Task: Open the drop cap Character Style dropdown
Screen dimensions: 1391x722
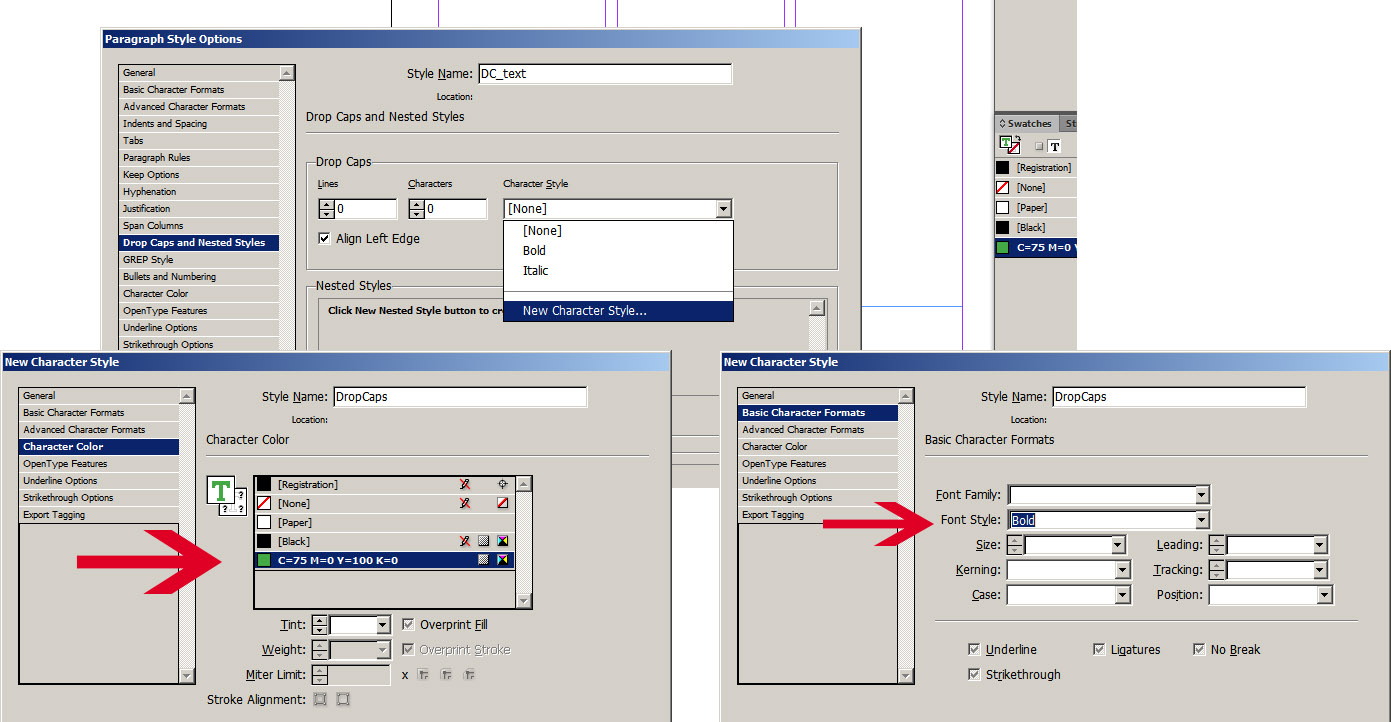Action: 724,209
